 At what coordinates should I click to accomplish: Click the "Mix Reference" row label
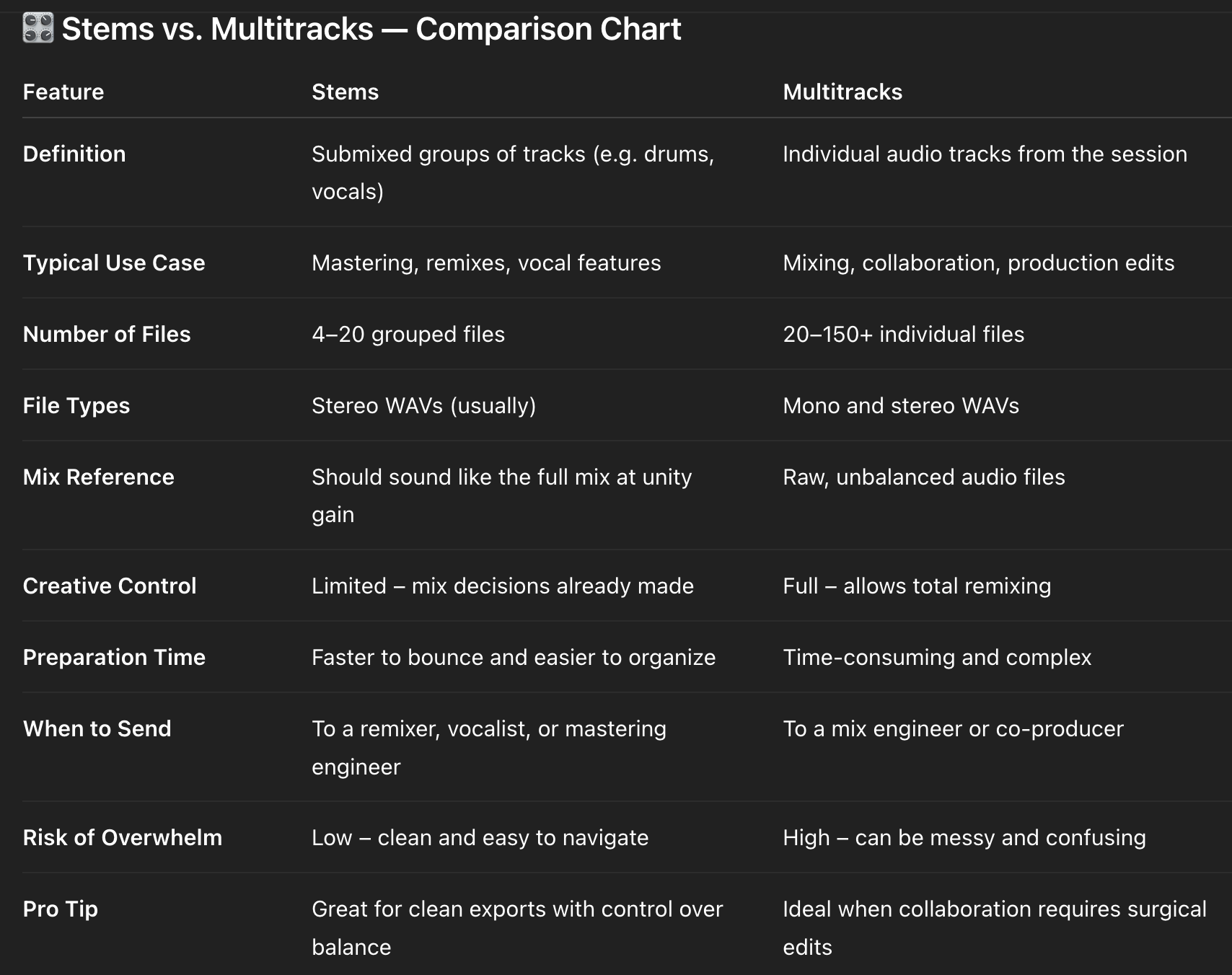click(99, 477)
